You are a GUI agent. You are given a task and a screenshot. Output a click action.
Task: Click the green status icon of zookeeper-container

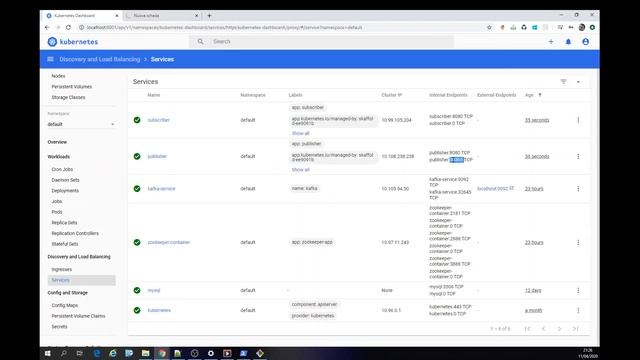[x=137, y=242]
